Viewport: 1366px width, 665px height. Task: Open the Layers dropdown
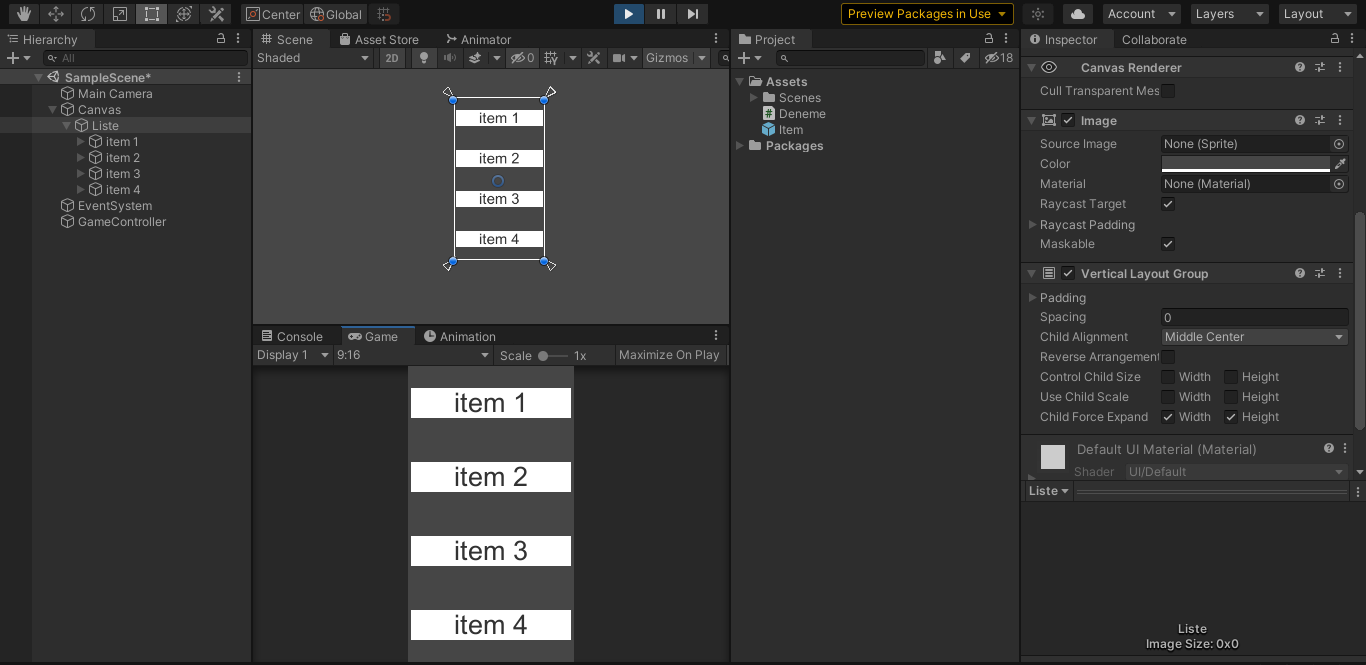[1229, 14]
